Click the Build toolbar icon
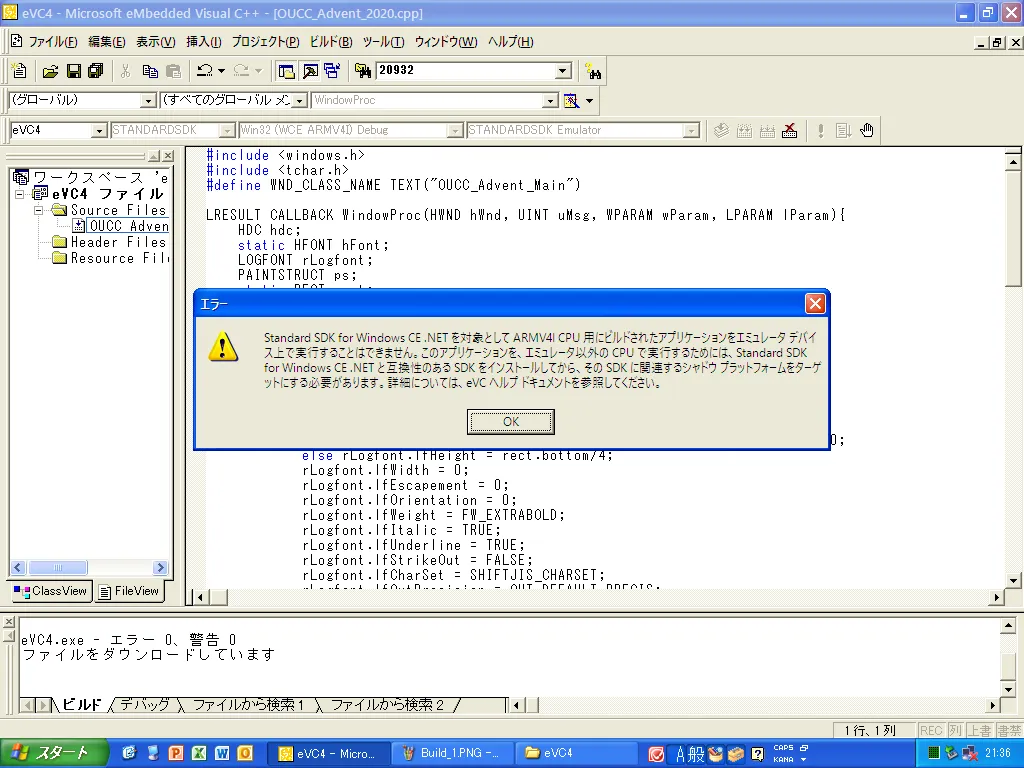This screenshot has width=1024, height=768. pyautogui.click(x=744, y=131)
